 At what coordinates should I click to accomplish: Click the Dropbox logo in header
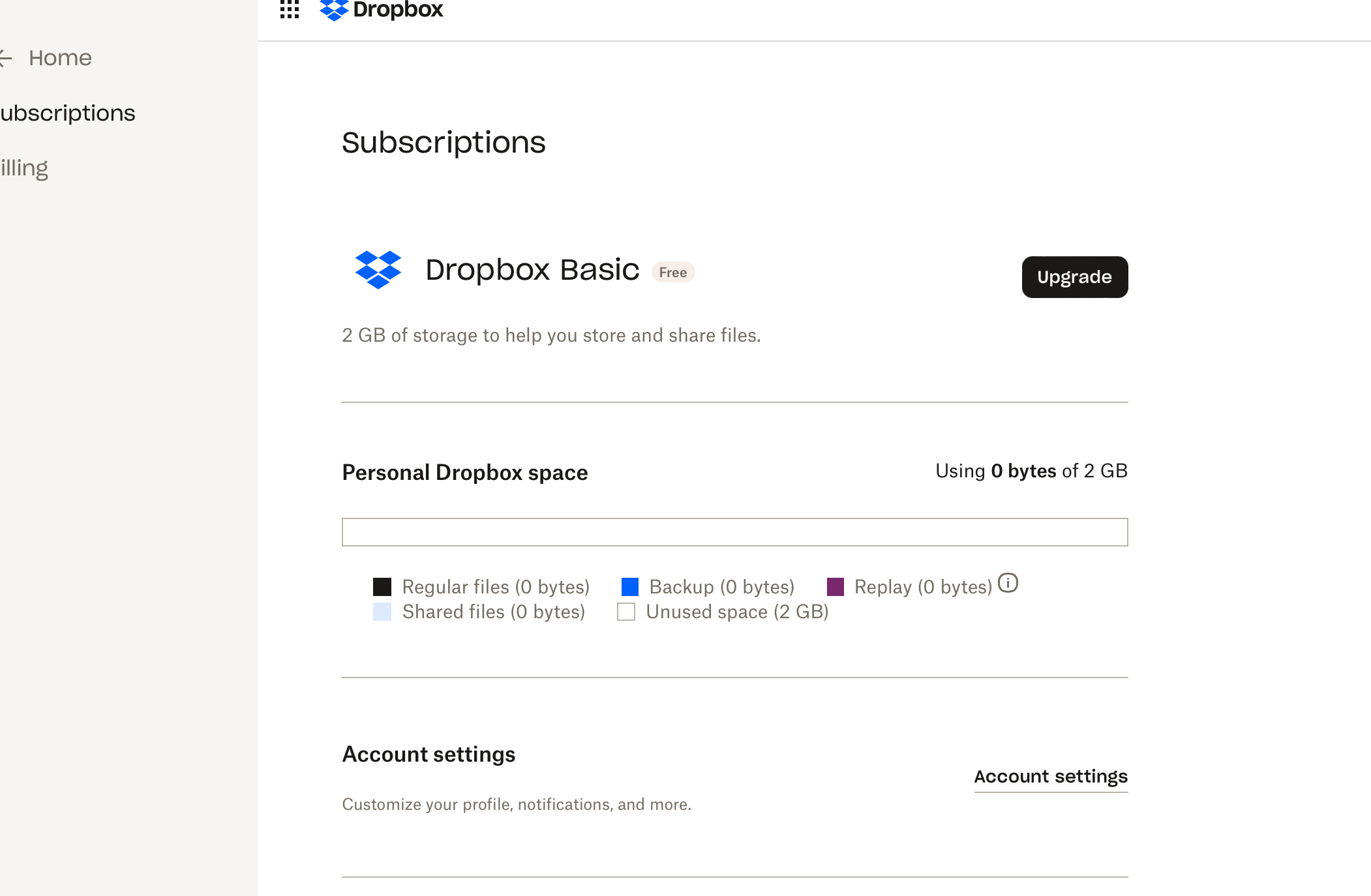[x=382, y=10]
